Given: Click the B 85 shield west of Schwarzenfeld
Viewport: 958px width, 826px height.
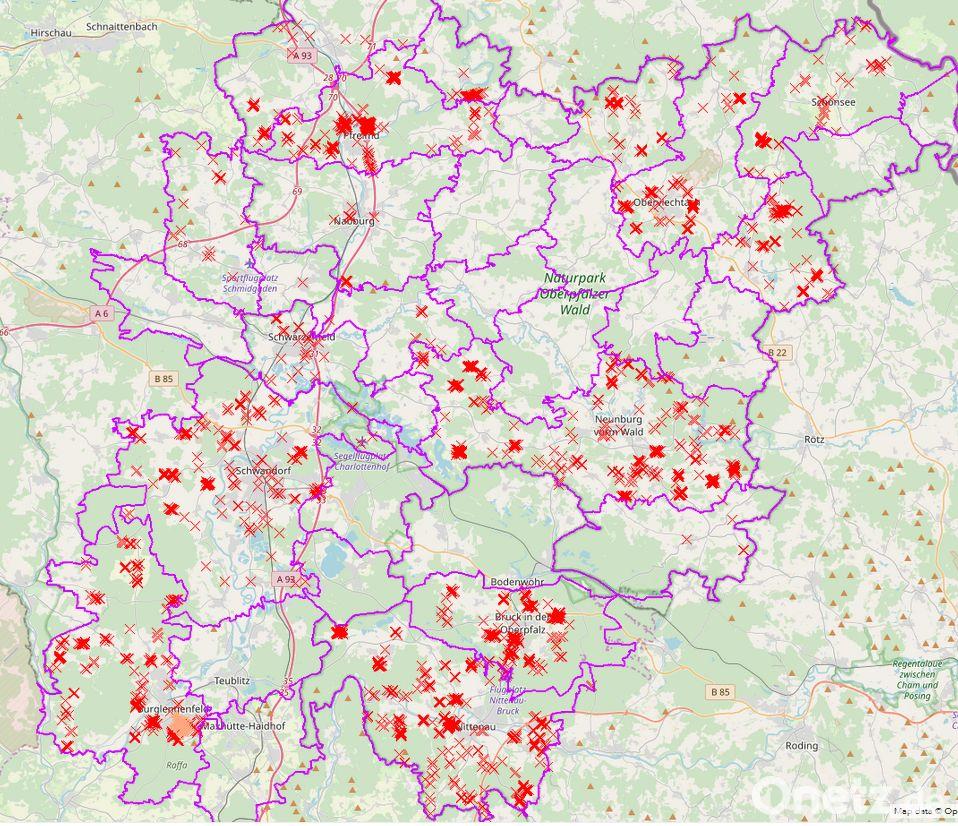Looking at the screenshot, I should click(163, 378).
